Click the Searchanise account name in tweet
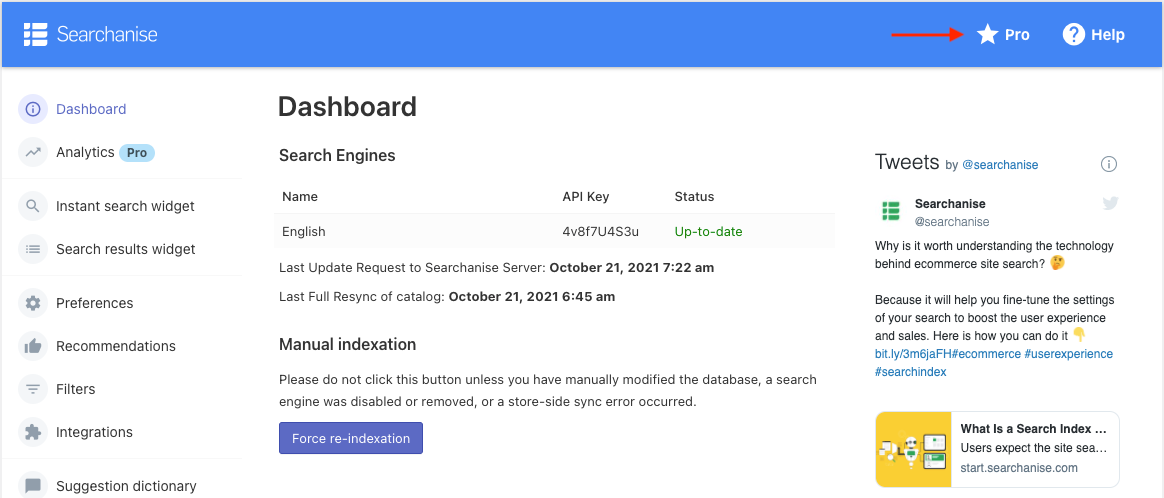 [950, 203]
